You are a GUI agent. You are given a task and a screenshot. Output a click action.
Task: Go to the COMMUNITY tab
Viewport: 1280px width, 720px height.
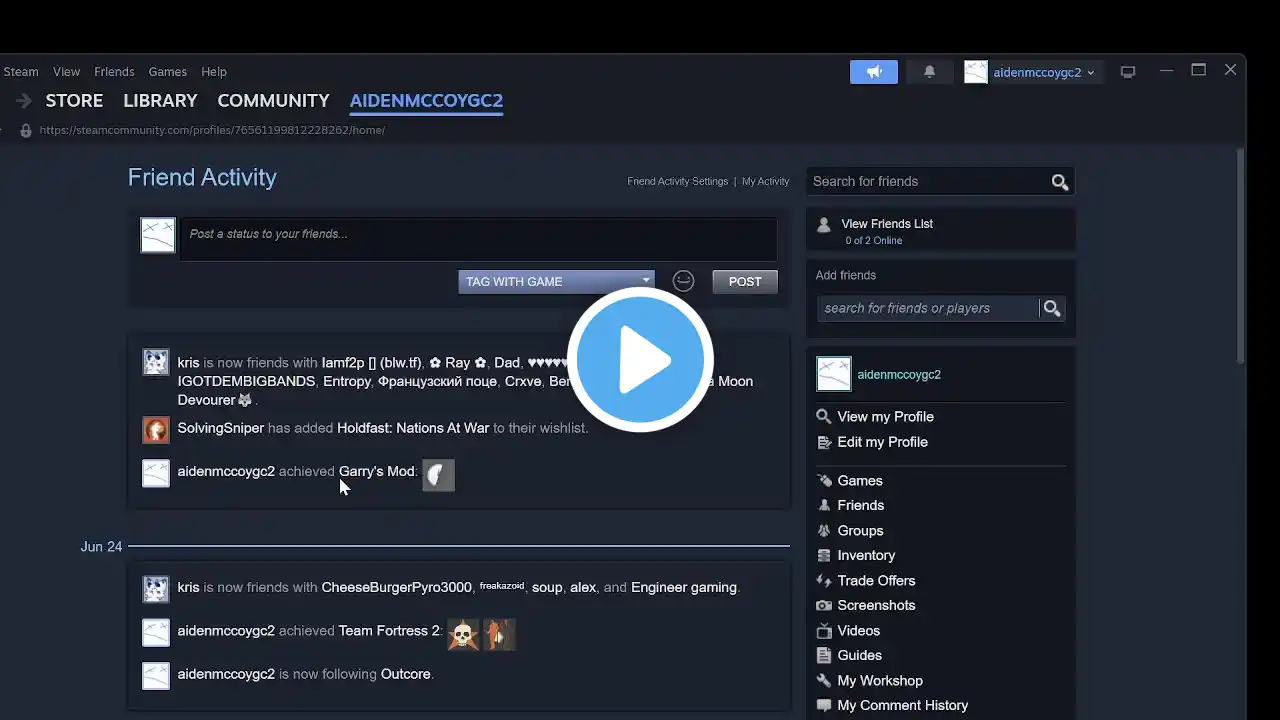[x=273, y=101]
